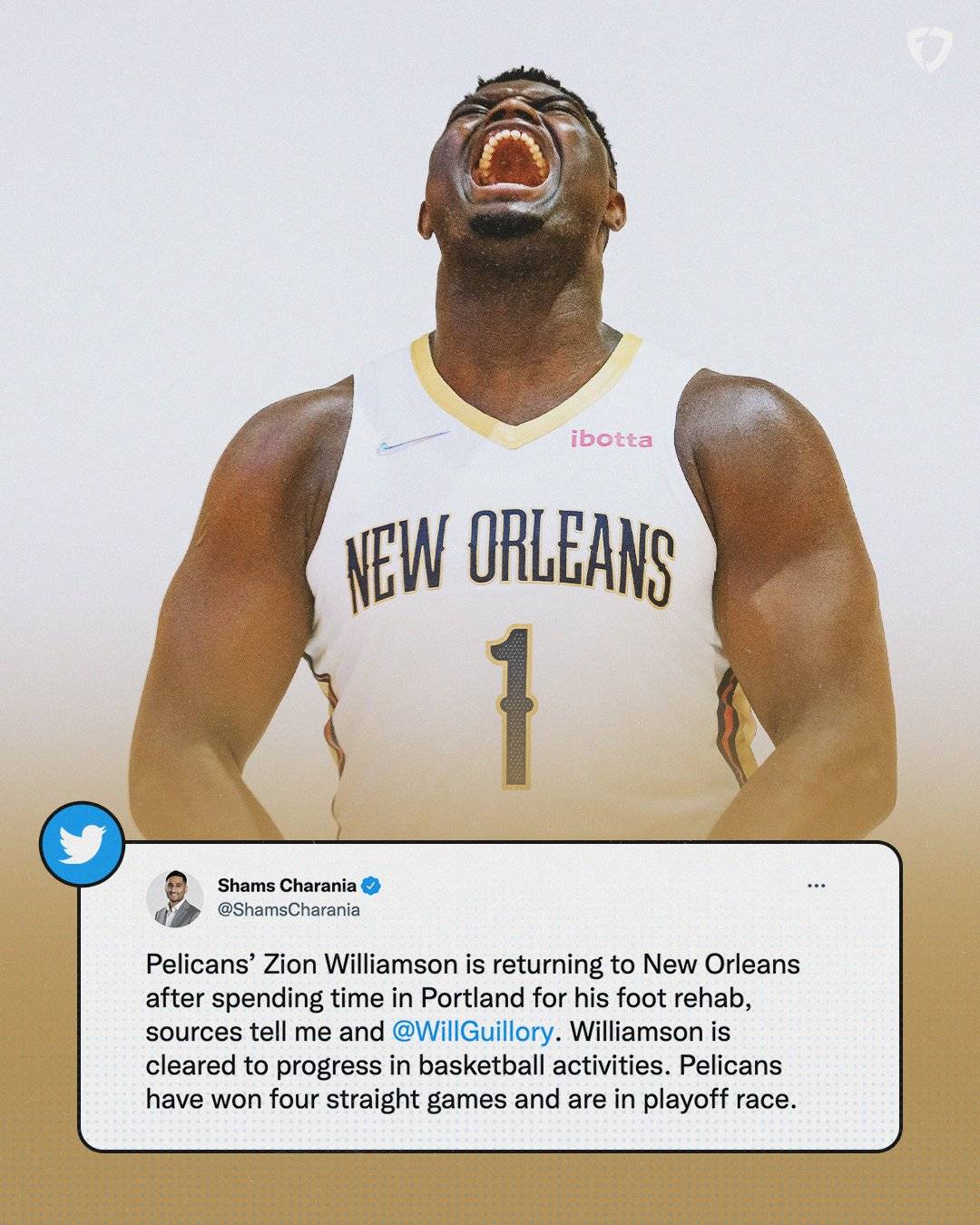Open the three-dot more options menu
Image resolution: width=980 pixels, height=1225 pixels.
pyautogui.click(x=816, y=886)
